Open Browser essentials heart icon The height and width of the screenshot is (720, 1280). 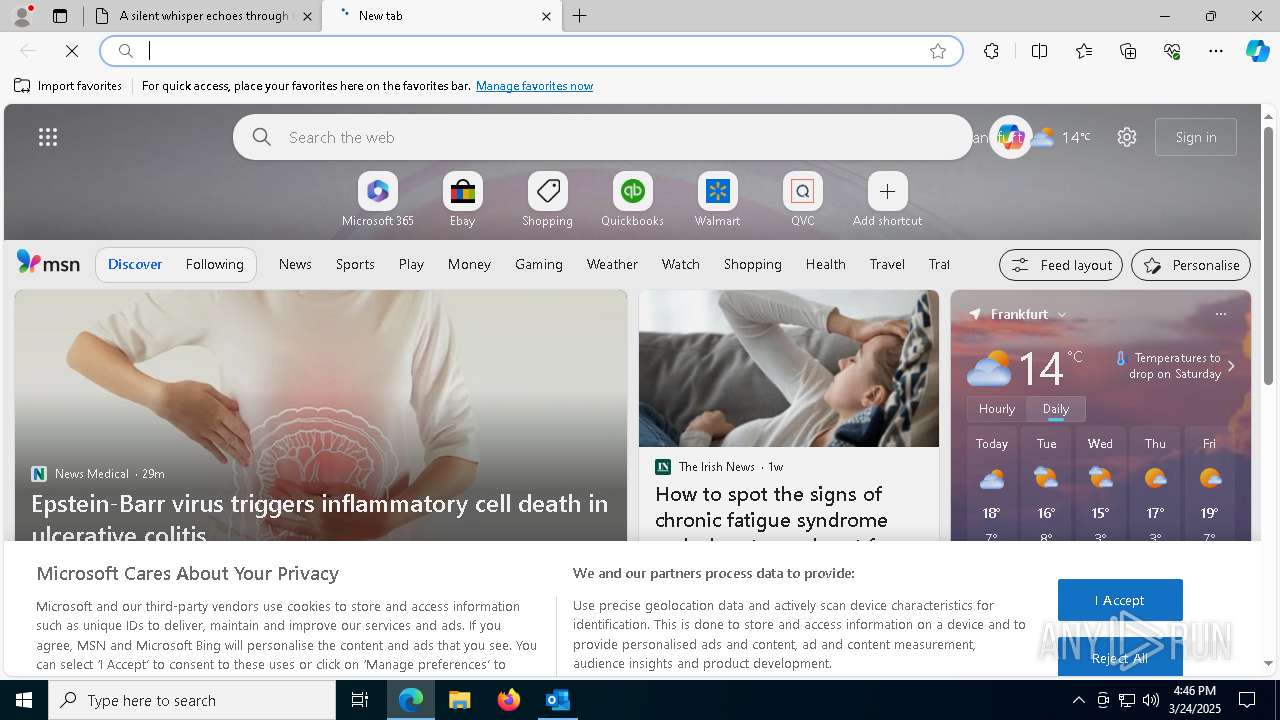click(1172, 51)
